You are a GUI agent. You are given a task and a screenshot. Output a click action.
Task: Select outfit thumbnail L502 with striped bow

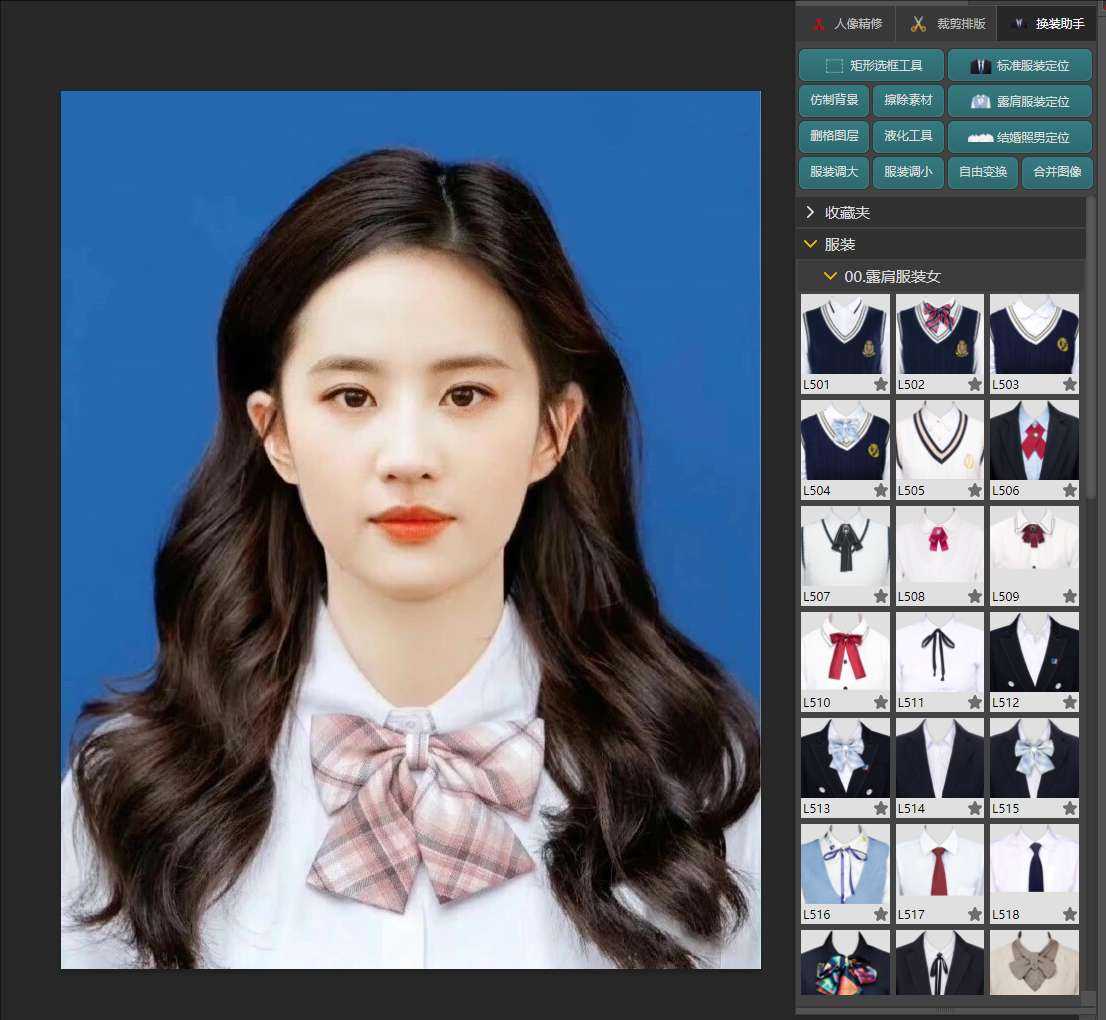point(940,334)
